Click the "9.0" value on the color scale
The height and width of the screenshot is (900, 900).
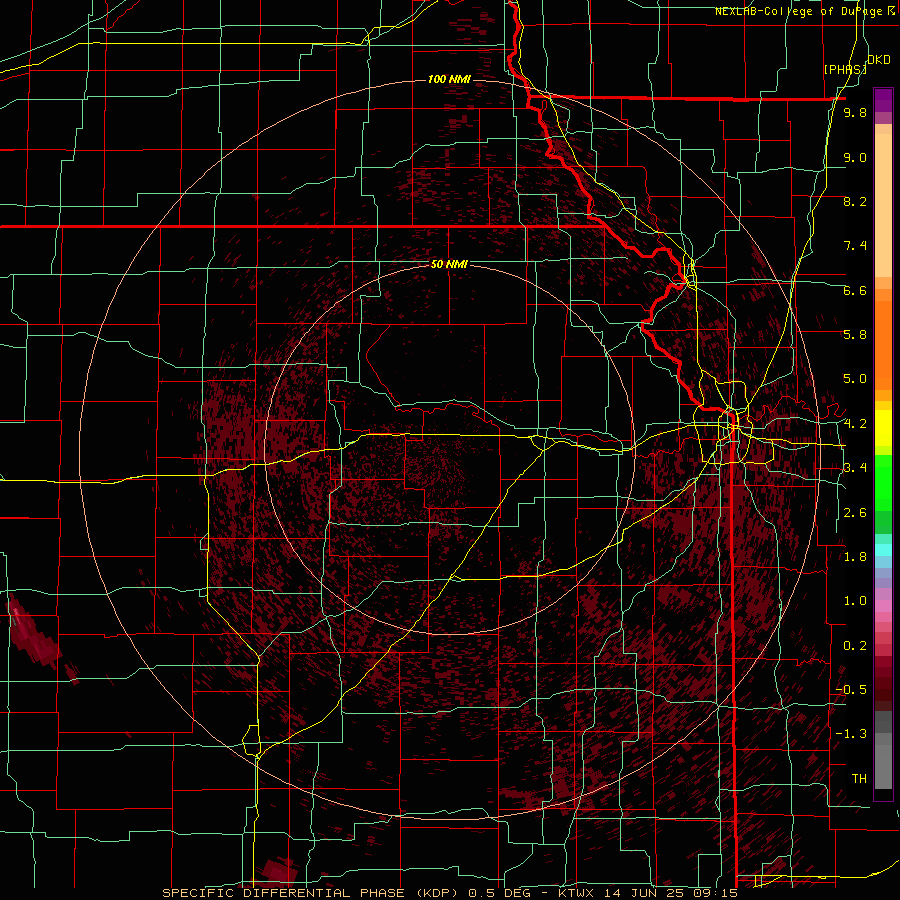point(855,157)
